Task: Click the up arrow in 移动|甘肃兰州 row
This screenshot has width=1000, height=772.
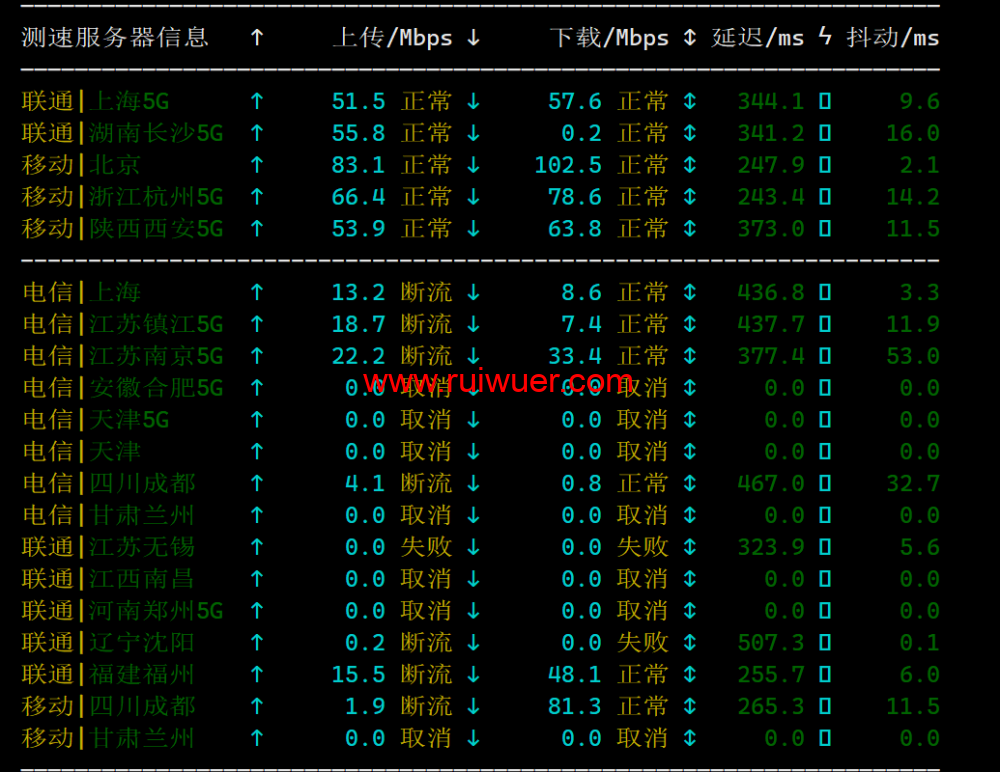Action: coord(257,739)
